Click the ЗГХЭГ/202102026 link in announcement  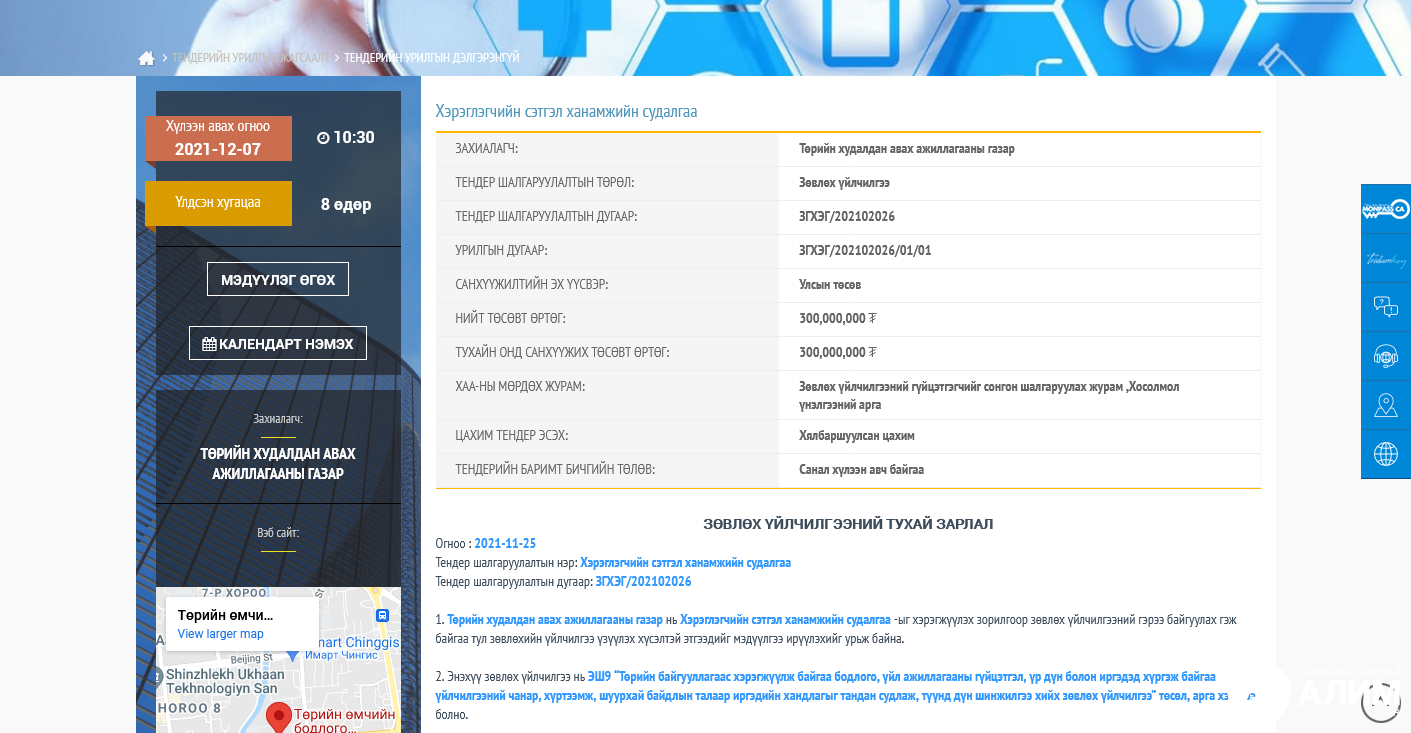coord(643,581)
